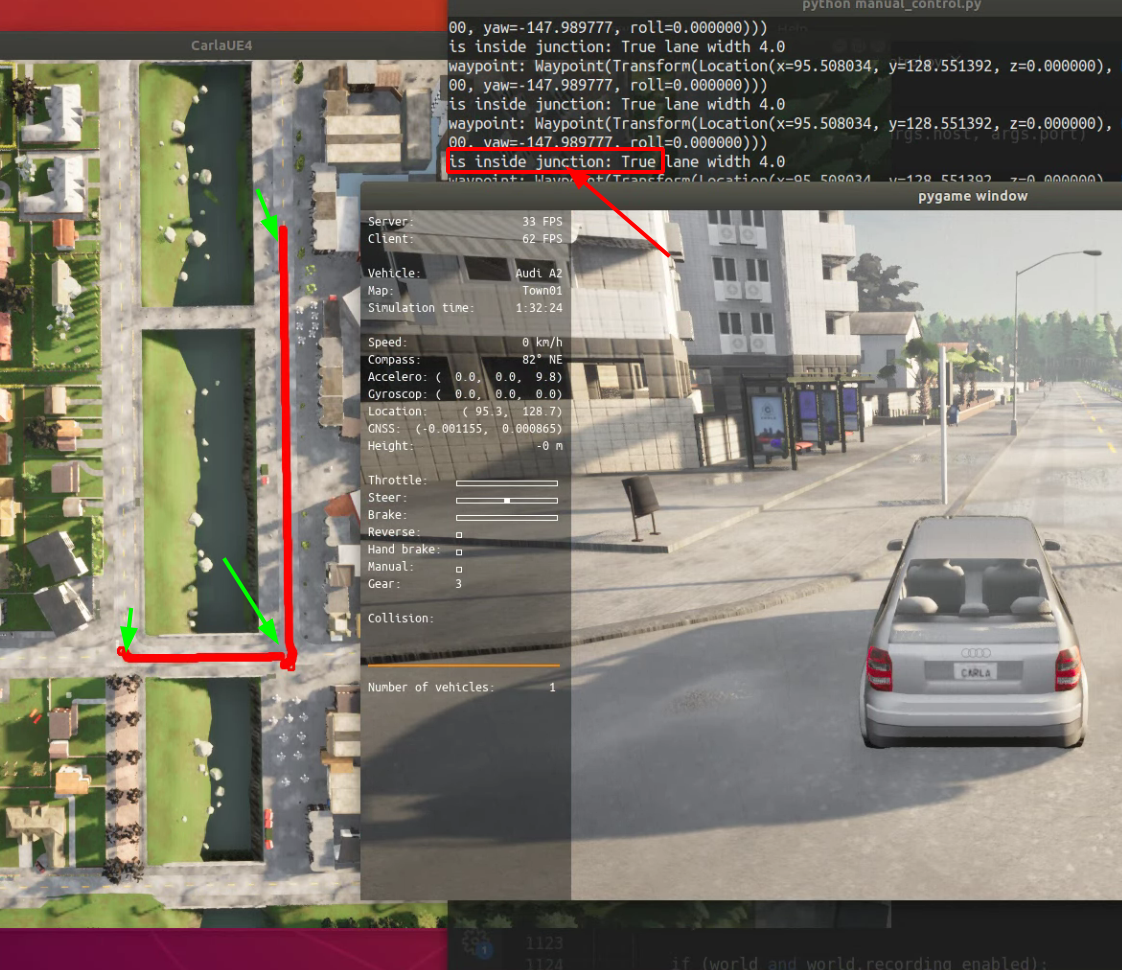Click the orange line below Collision
Image resolution: width=1122 pixels, height=970 pixels.
tap(463, 665)
